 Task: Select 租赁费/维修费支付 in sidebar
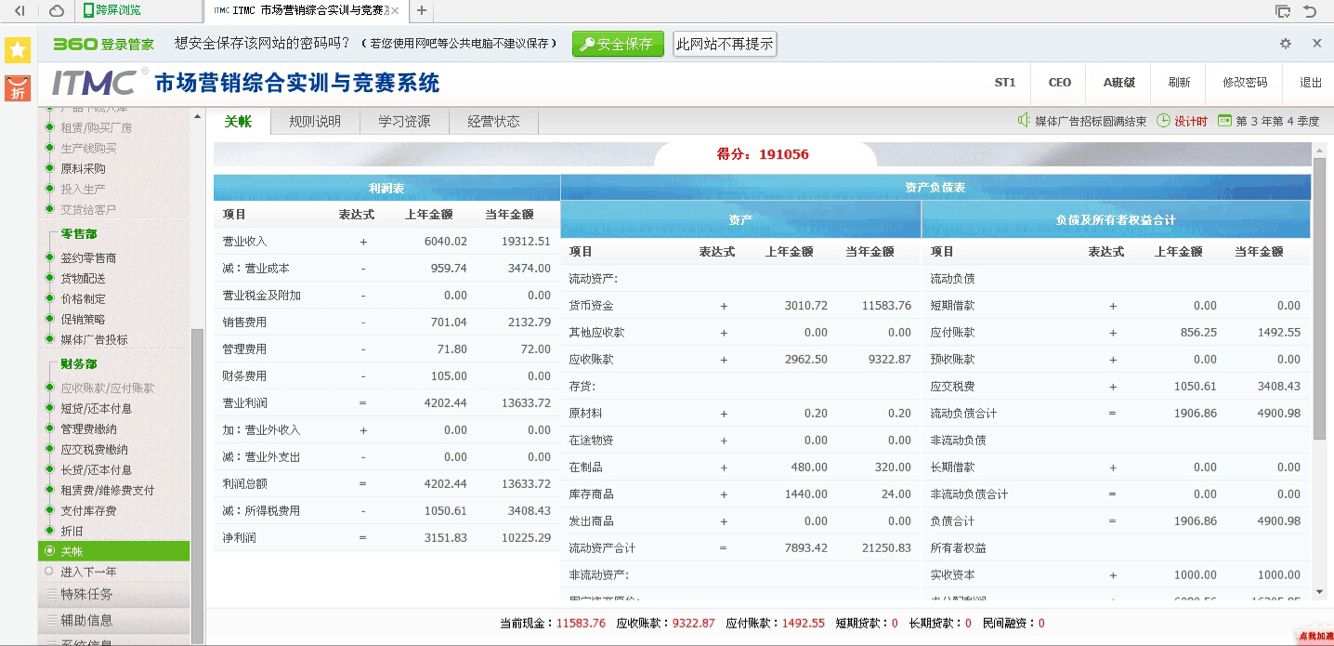(107, 490)
